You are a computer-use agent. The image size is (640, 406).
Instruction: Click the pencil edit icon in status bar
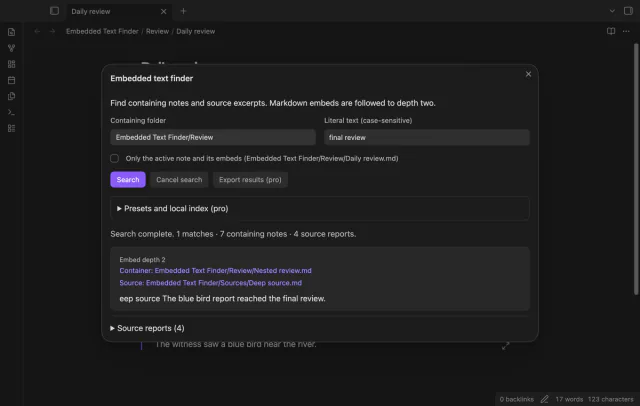point(544,399)
